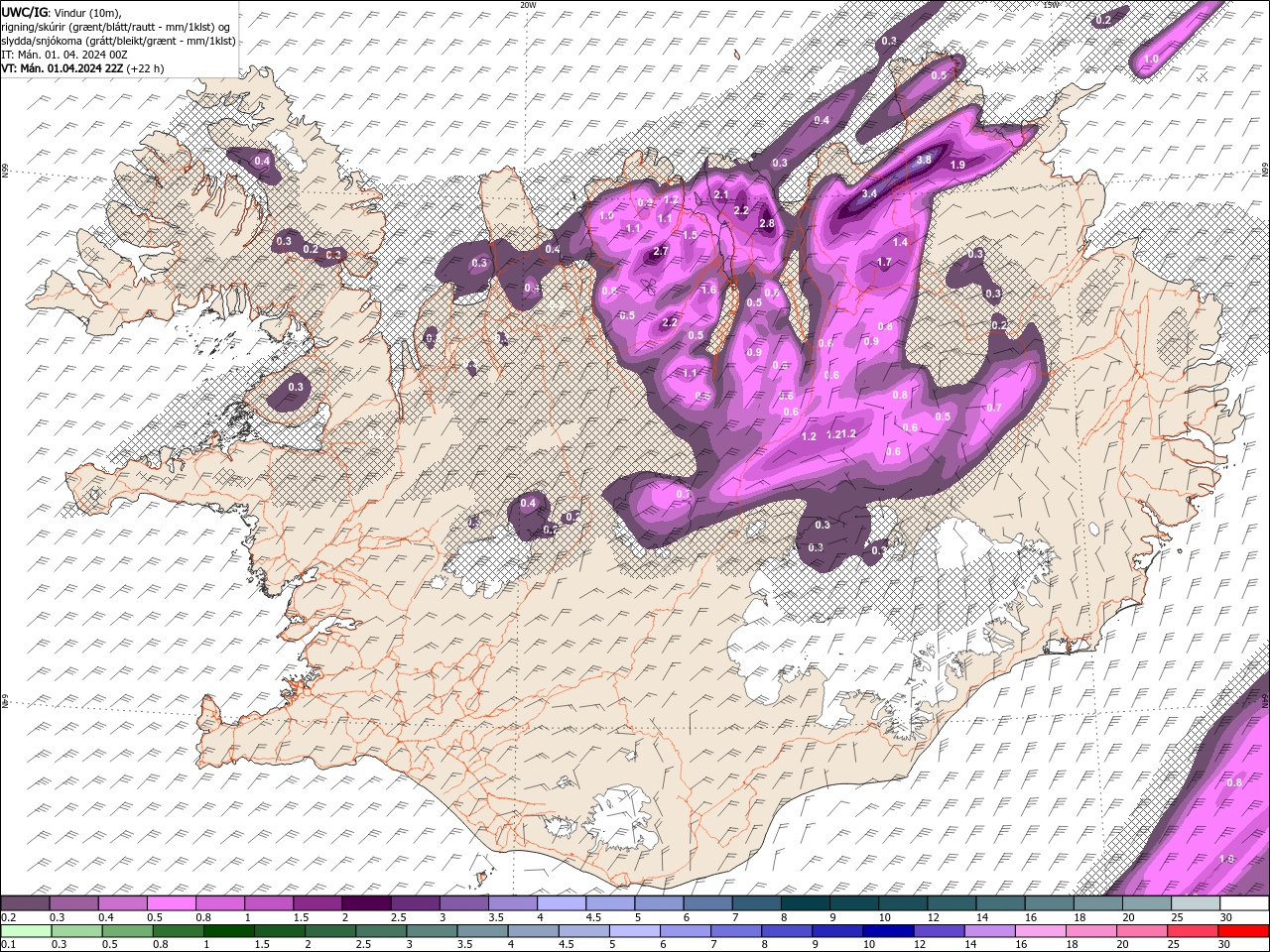Click the 1.4 snowfall value on map

tap(900, 242)
